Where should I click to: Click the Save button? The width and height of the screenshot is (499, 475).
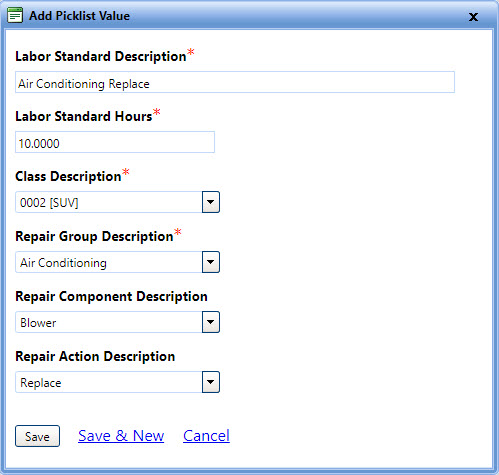pyautogui.click(x=37, y=436)
